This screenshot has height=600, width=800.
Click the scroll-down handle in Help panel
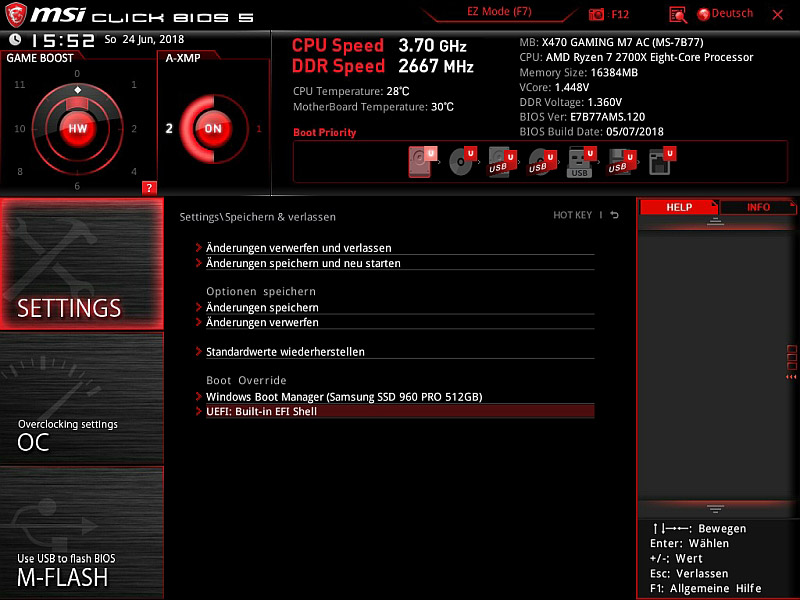[x=715, y=509]
